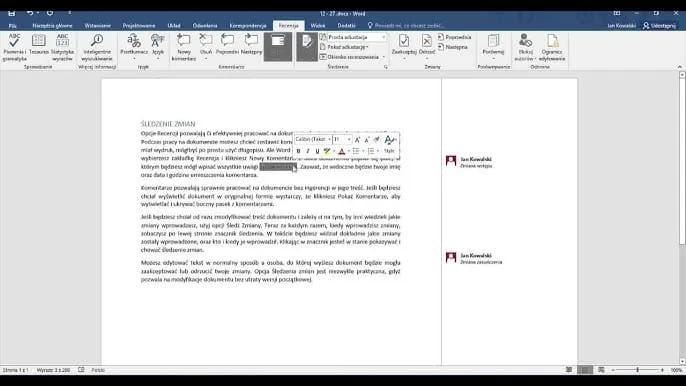Viewport: 686px width, 386px height.
Task: Open Blokuj autorów
Action: click(525, 47)
